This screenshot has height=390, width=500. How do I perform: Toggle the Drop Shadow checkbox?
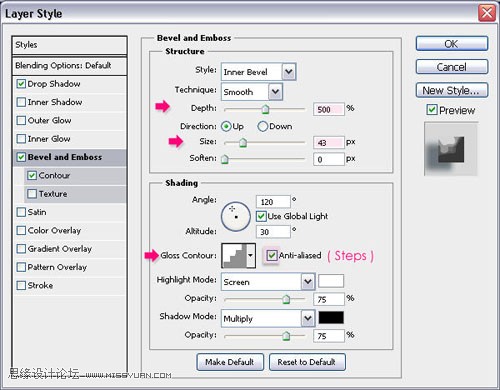21,84
